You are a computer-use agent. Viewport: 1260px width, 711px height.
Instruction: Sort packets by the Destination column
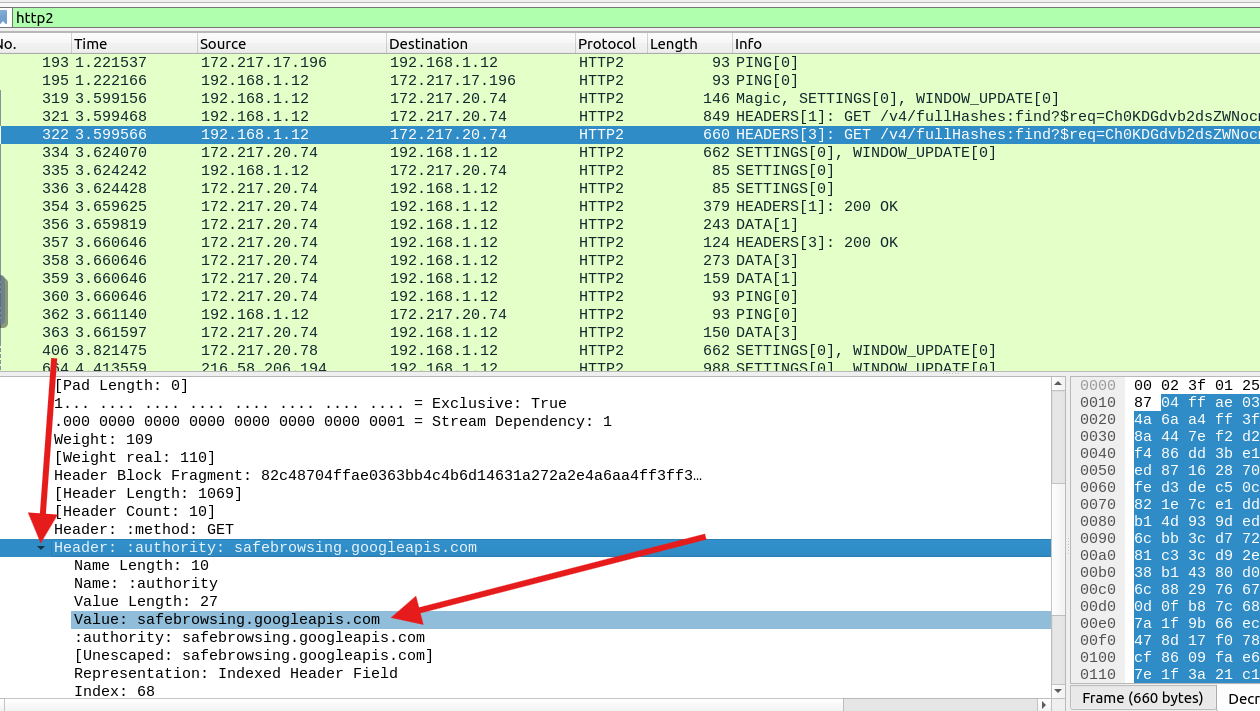point(481,44)
